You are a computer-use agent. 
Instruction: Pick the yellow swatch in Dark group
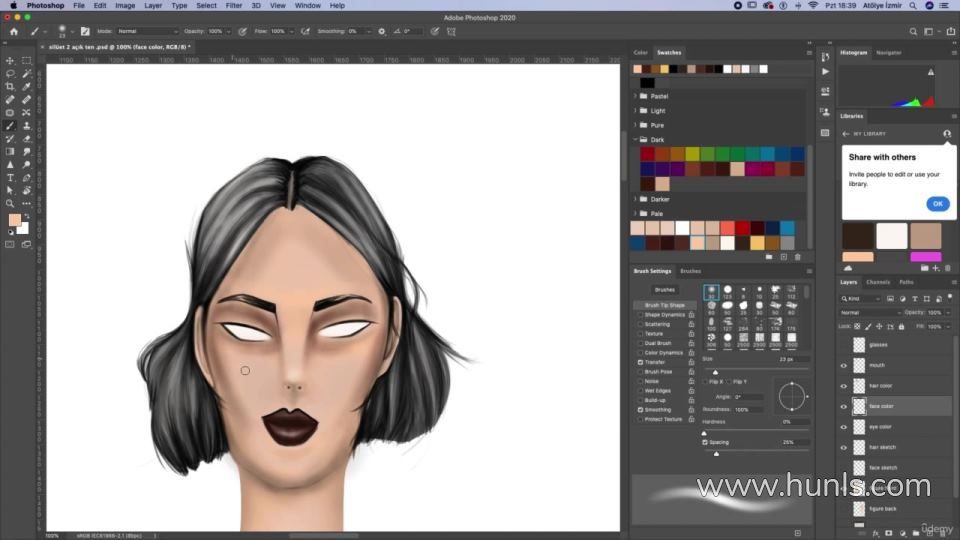pos(692,154)
